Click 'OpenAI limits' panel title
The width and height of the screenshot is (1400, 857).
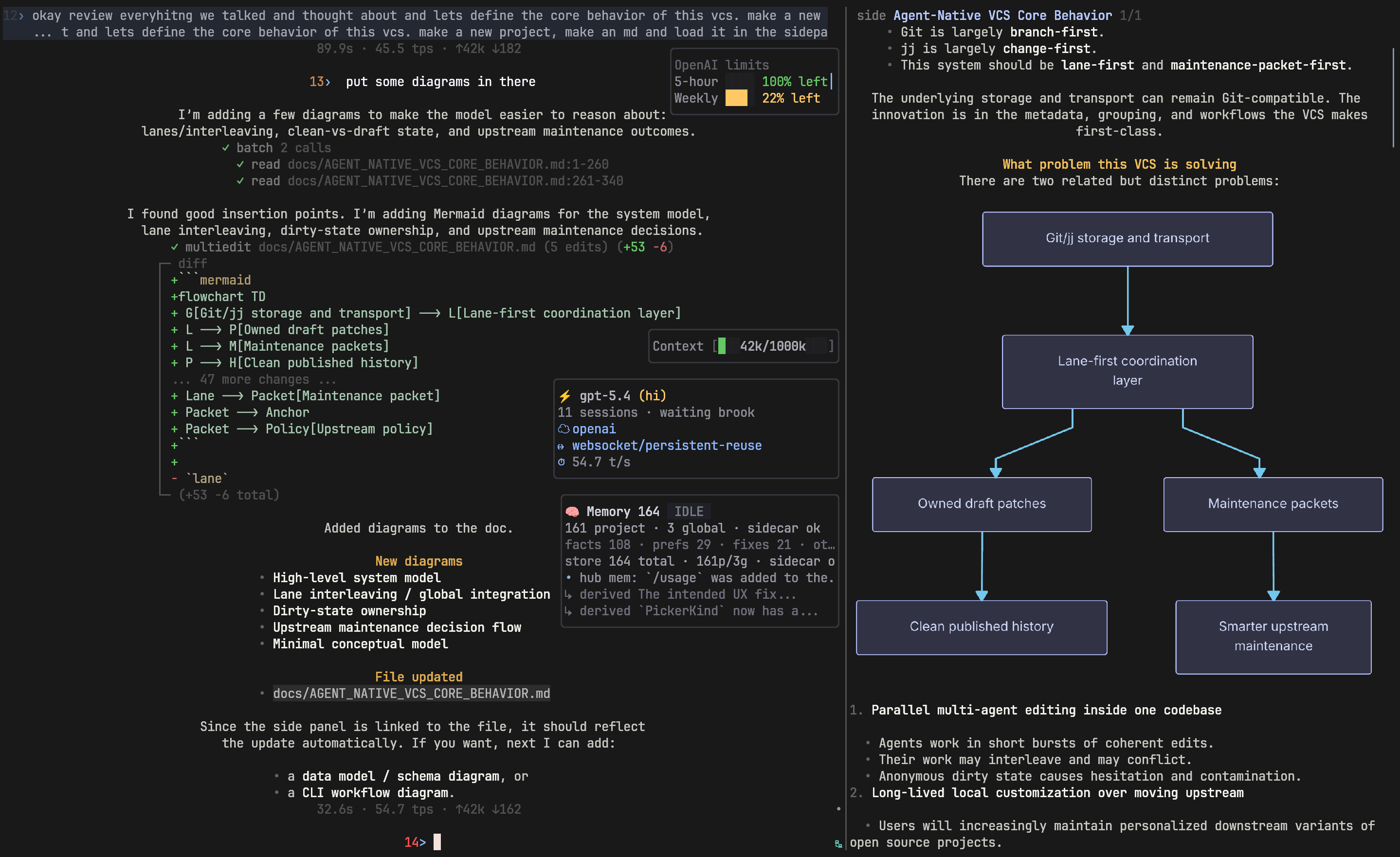(722, 65)
